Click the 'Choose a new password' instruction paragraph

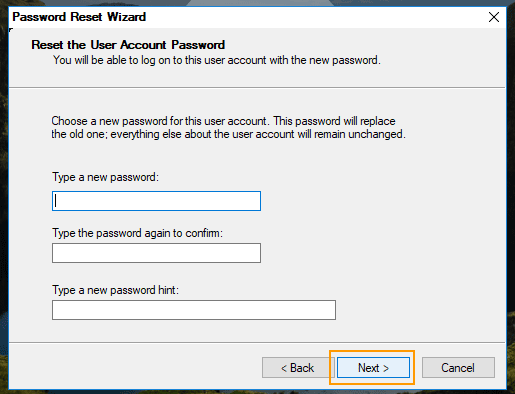(x=228, y=128)
